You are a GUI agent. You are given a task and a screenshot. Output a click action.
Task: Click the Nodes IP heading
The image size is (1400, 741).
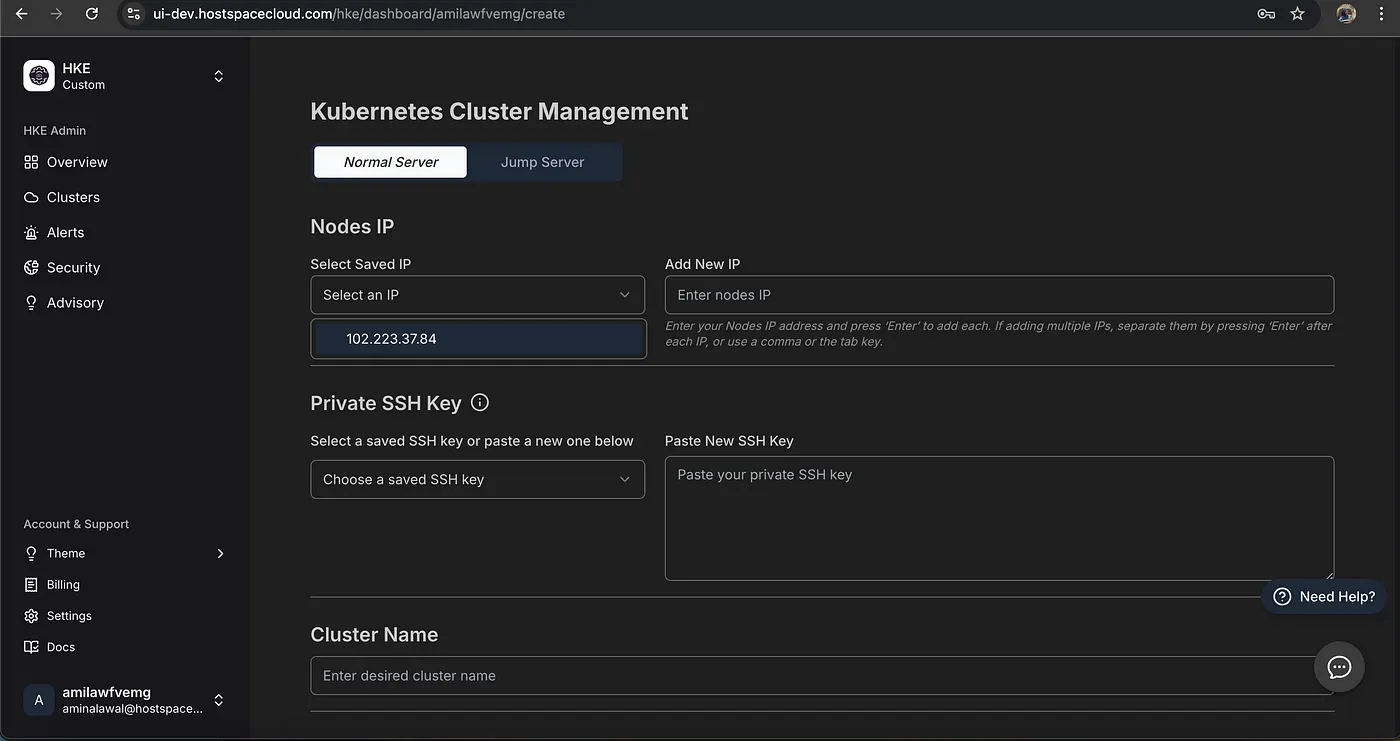(x=352, y=227)
